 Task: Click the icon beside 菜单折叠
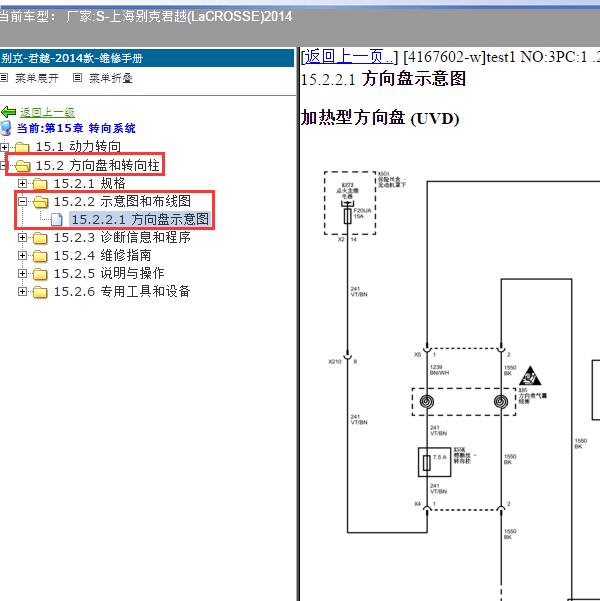click(77, 78)
